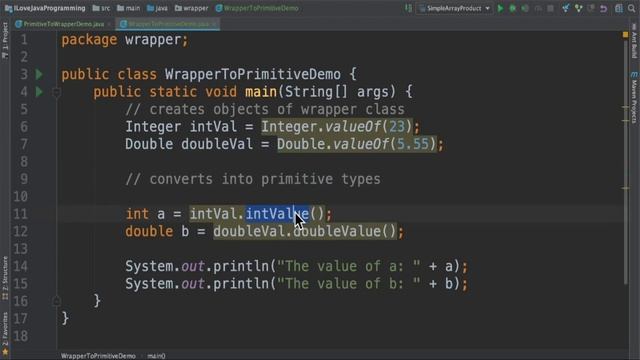Screen dimensions: 640x360
Task: Close the WrapperToPrimitiveDemo.java tab
Action: (214, 24)
